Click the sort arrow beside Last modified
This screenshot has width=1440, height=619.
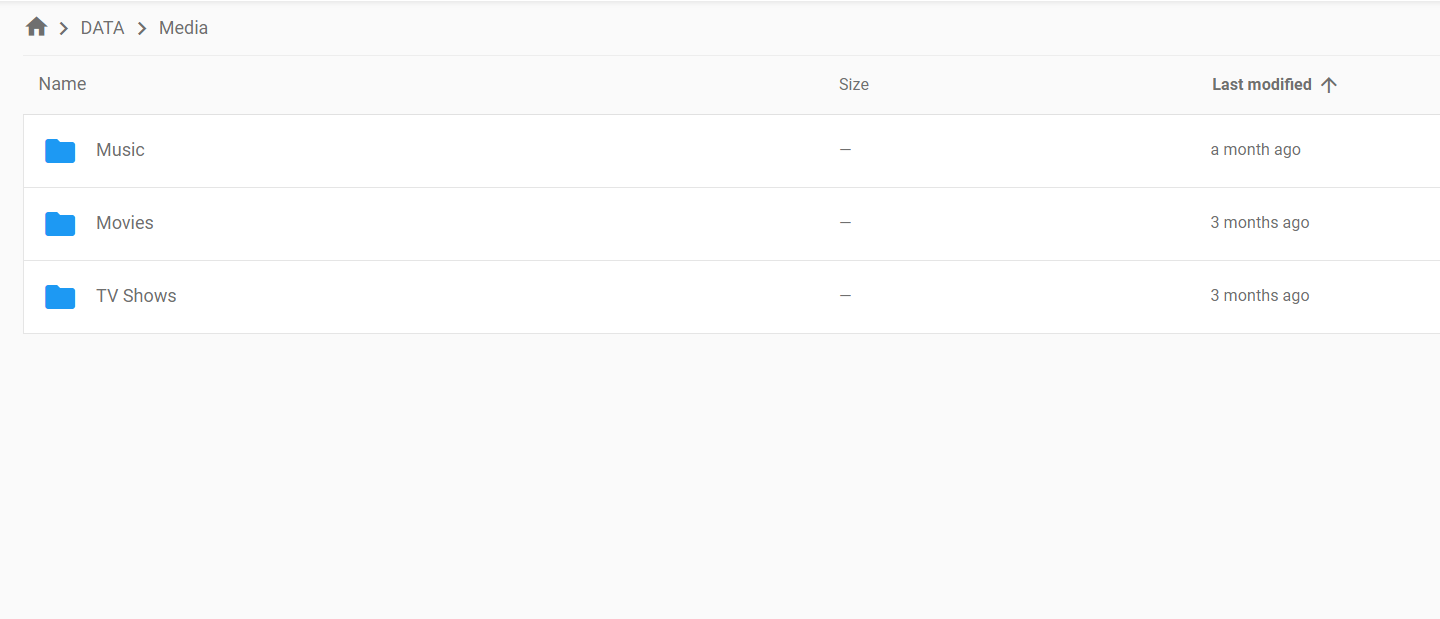[x=1329, y=85]
